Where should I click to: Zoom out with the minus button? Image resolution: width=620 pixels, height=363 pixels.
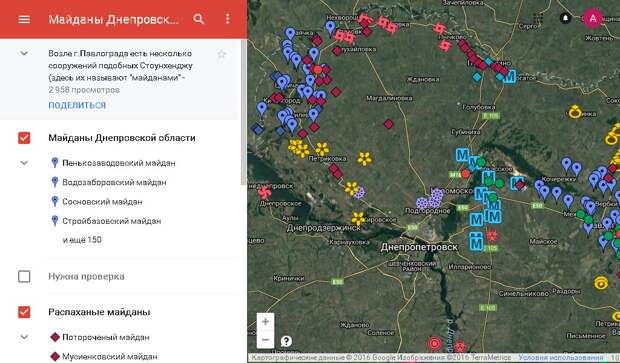coord(265,340)
